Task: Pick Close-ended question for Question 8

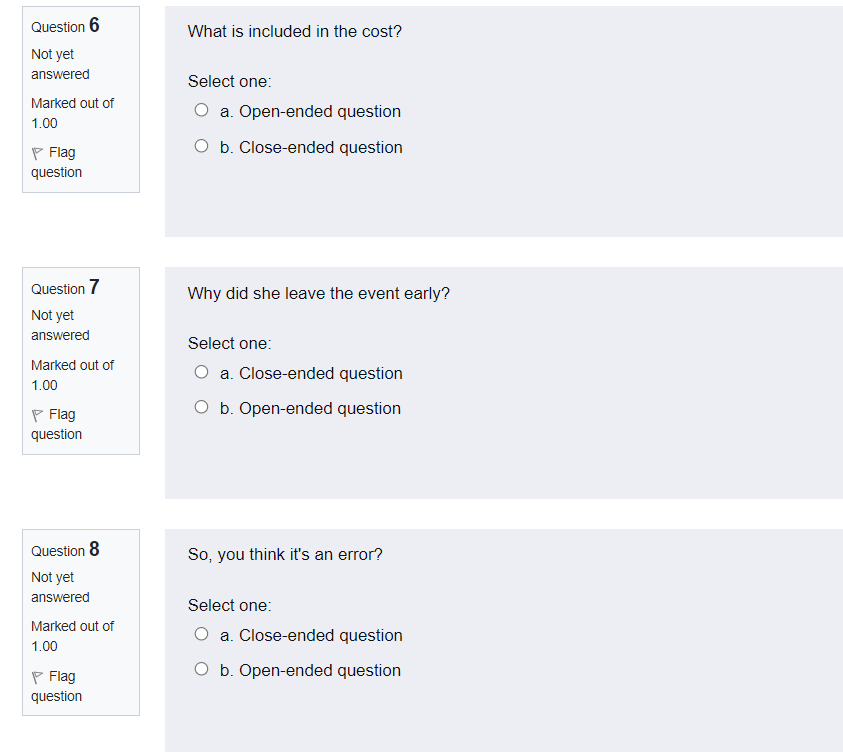Action: pos(201,633)
